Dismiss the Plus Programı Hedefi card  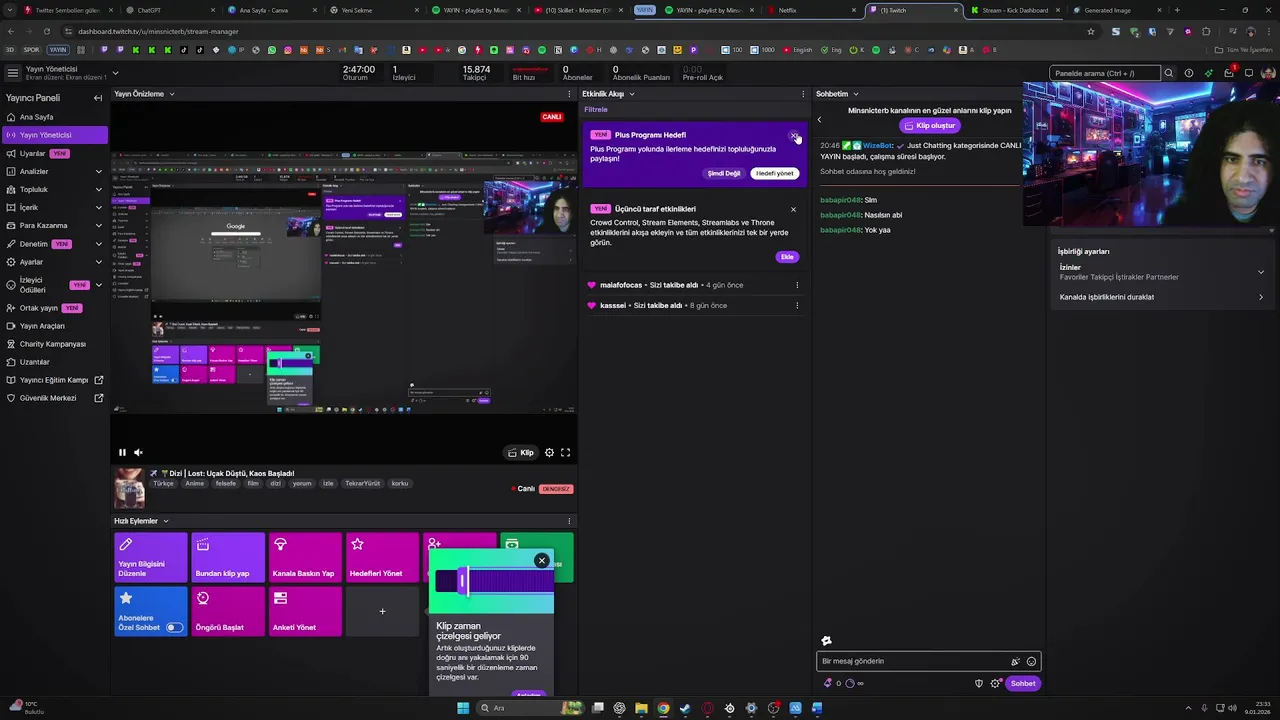pos(794,135)
